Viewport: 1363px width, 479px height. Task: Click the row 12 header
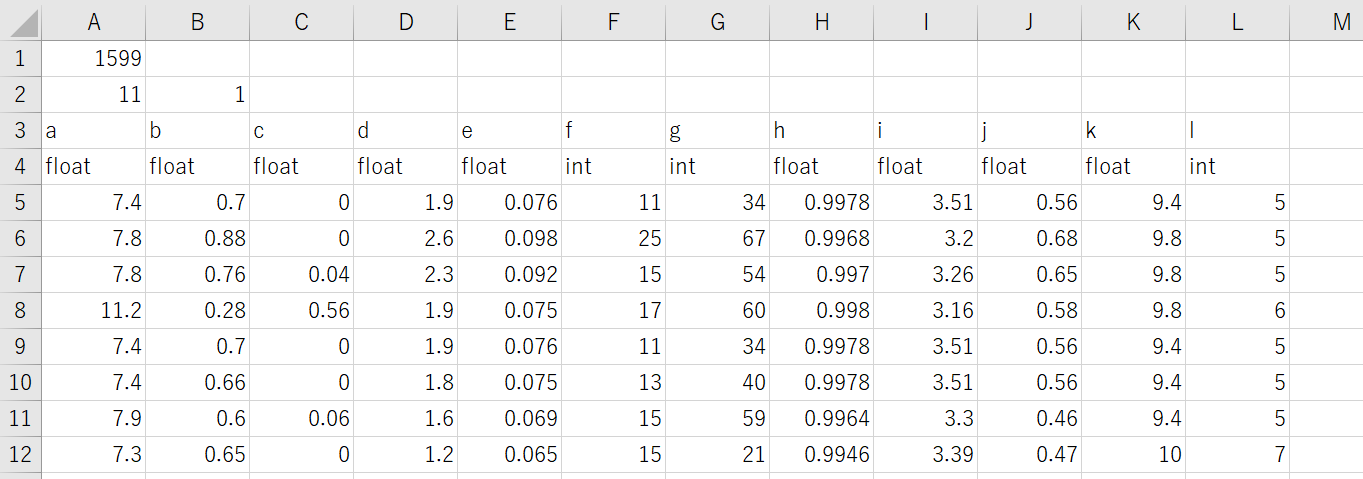(x=20, y=454)
